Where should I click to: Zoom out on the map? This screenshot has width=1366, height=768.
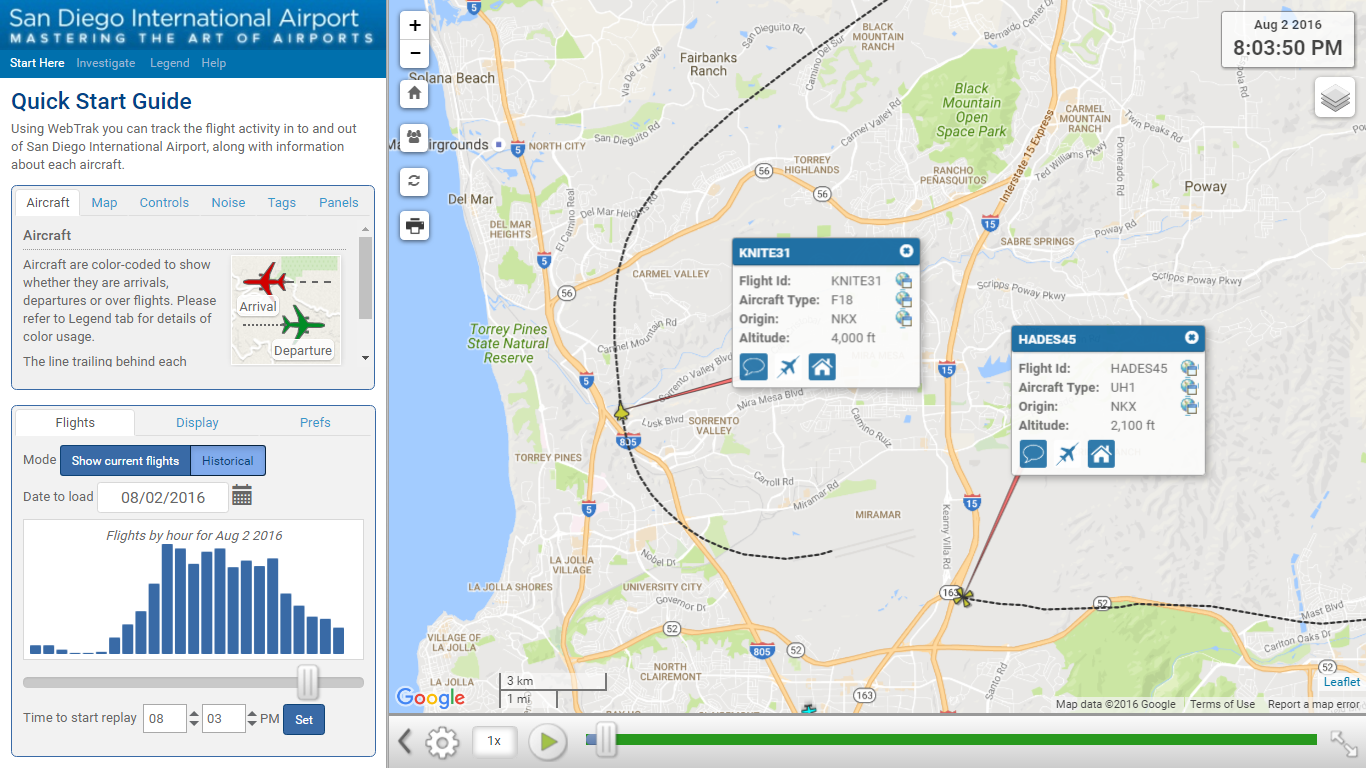click(x=415, y=54)
